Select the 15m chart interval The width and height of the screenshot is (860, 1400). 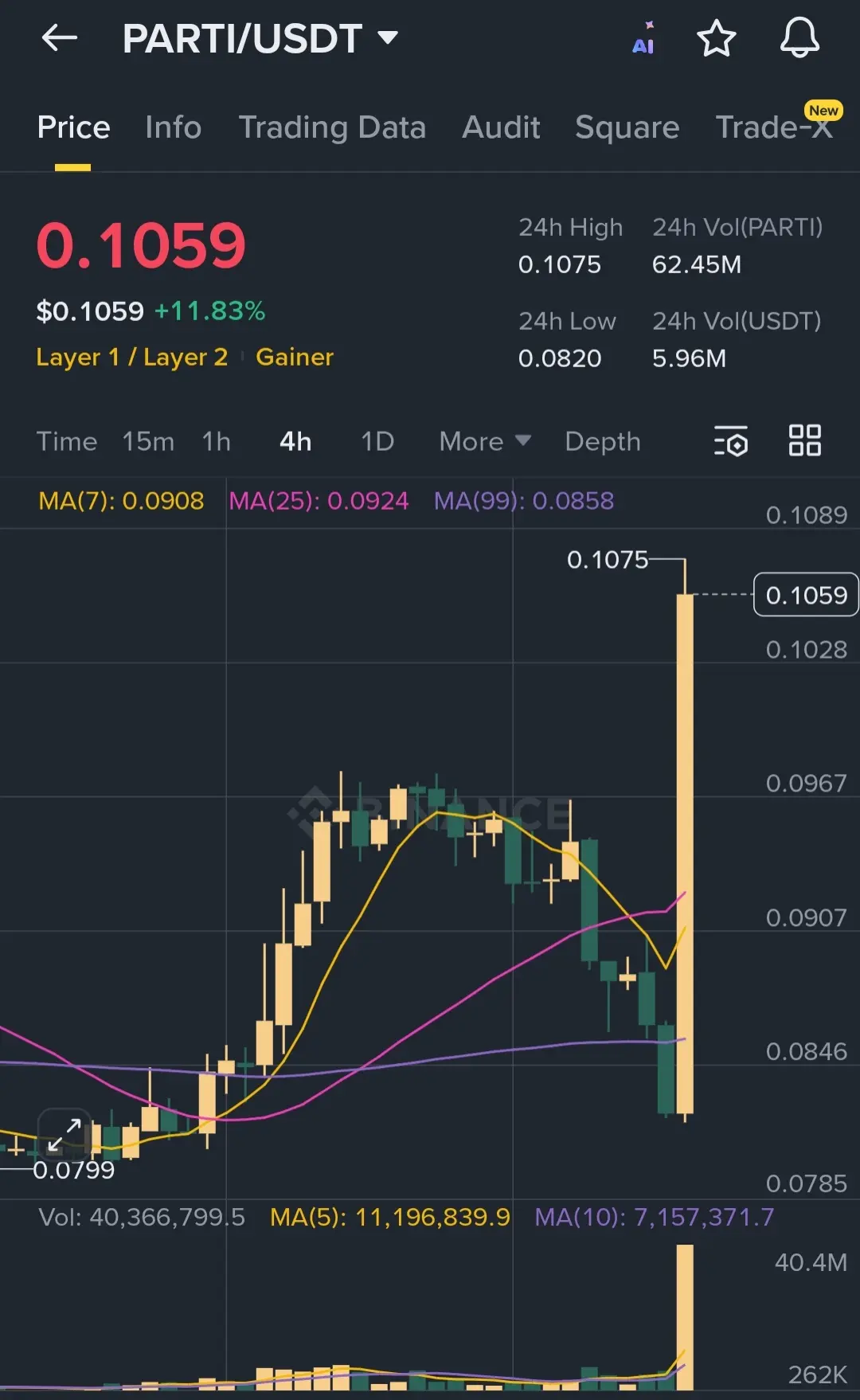(148, 441)
